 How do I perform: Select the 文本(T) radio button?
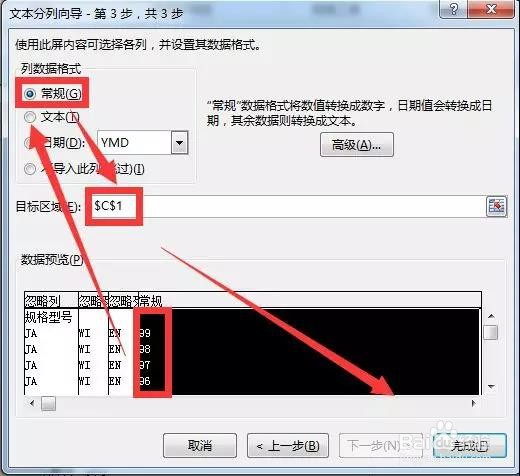pyautogui.click(x=30, y=117)
